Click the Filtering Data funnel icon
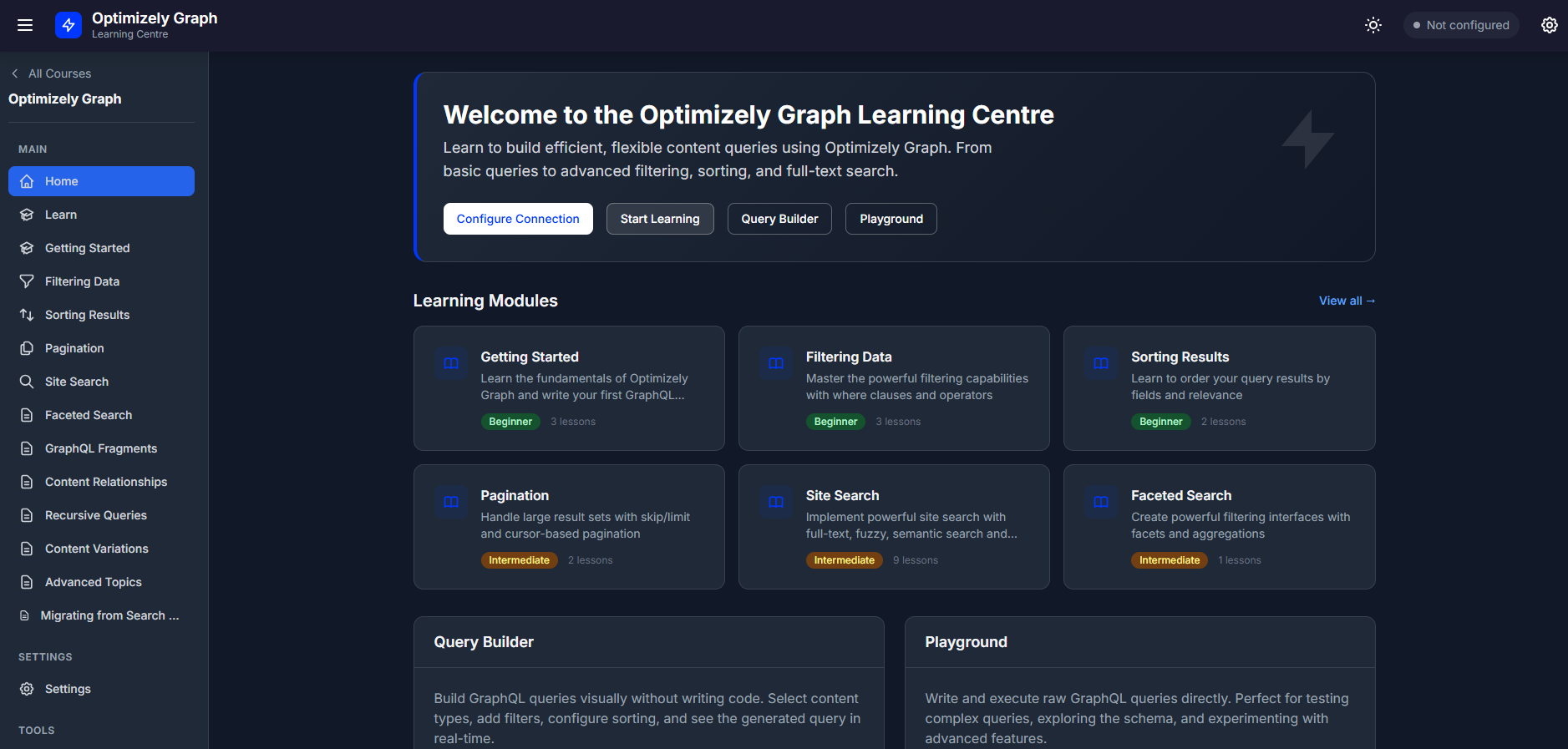1568x749 pixels. 27,281
